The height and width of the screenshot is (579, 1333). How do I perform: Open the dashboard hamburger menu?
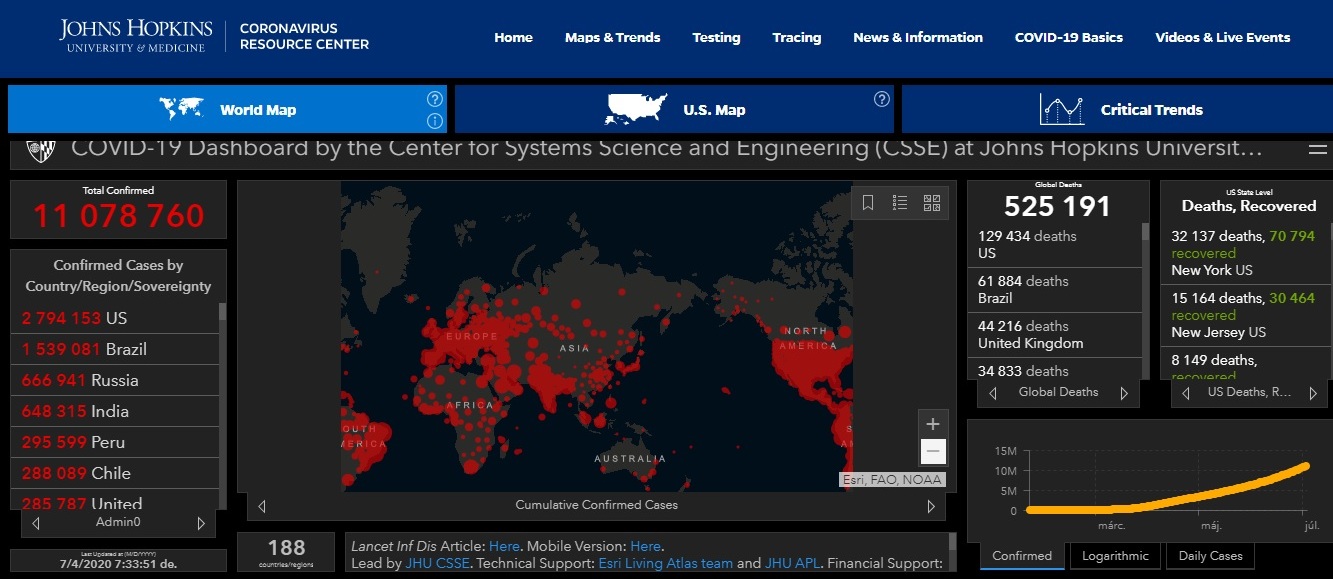pos(1318,150)
